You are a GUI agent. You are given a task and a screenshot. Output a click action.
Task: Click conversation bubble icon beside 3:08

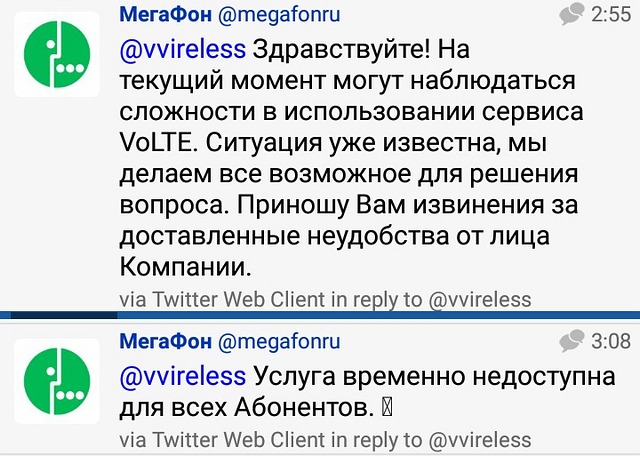571,340
